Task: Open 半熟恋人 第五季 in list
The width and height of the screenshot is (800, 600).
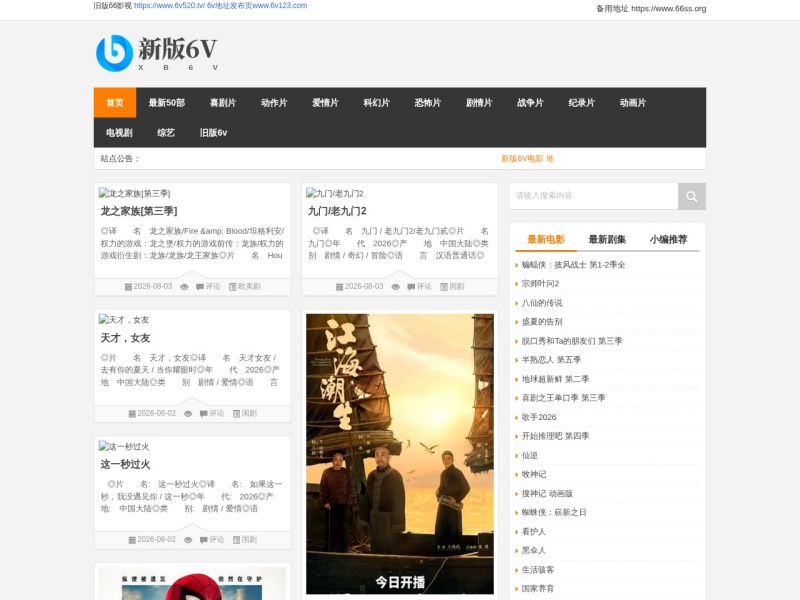Action: (551, 360)
